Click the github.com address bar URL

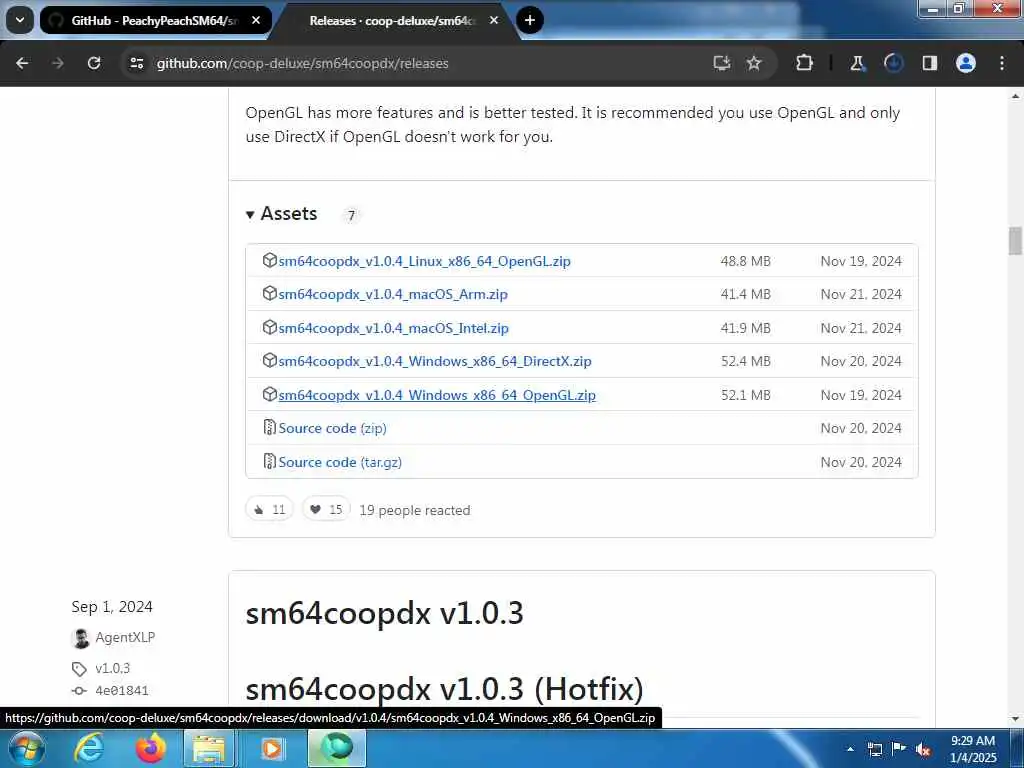point(302,63)
